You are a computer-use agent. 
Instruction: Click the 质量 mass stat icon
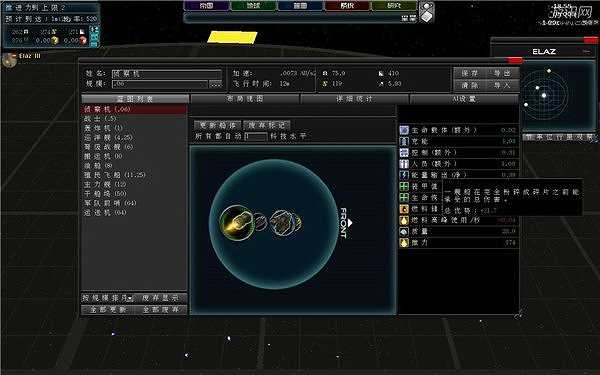404,232
